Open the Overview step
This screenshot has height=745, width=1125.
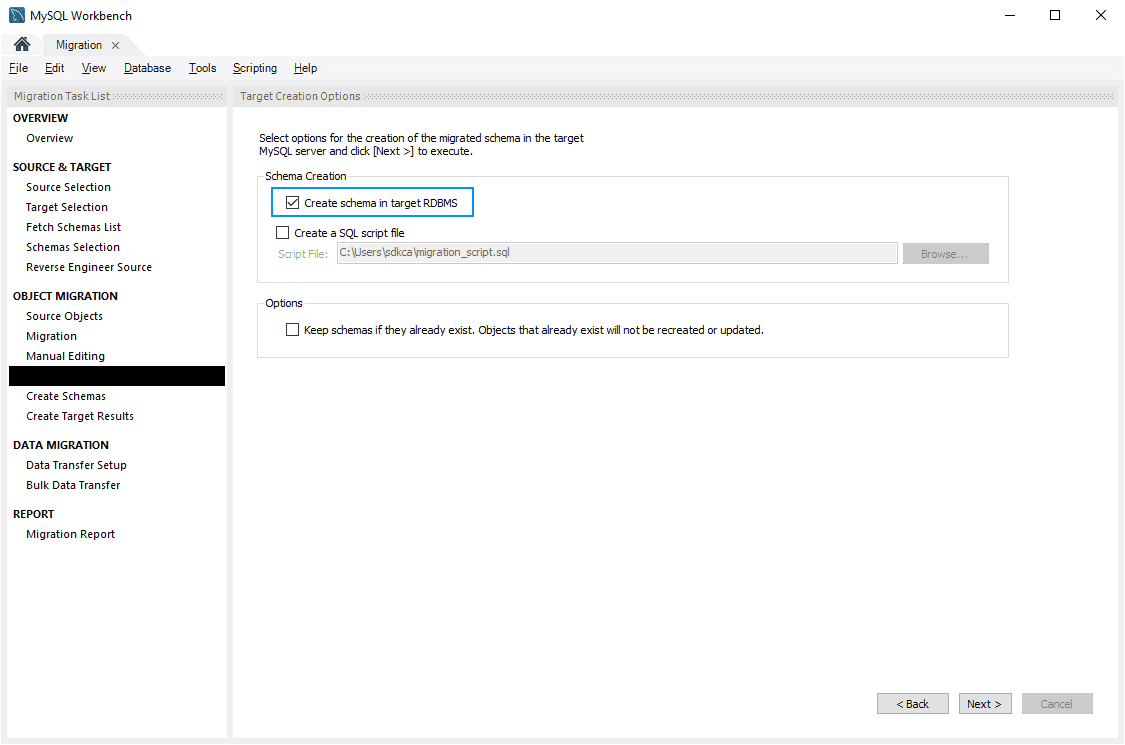click(49, 138)
